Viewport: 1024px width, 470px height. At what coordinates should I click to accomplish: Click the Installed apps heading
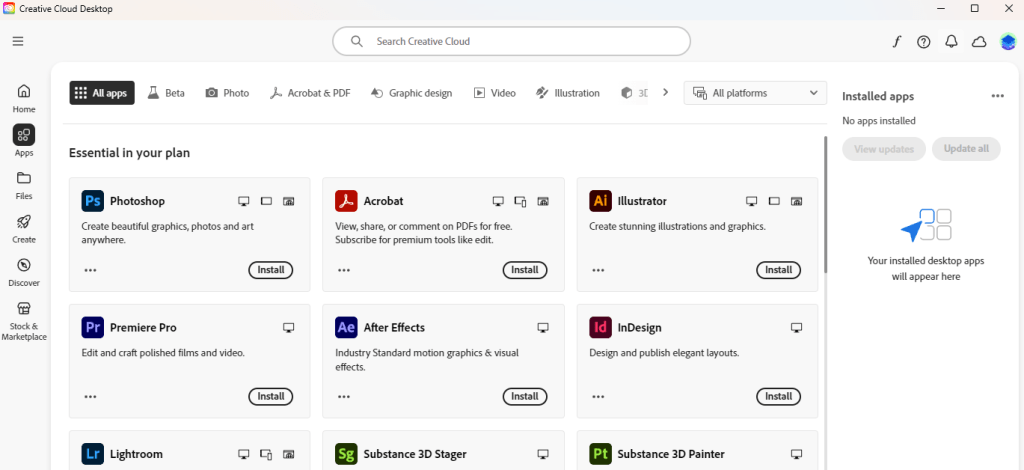coord(878,97)
